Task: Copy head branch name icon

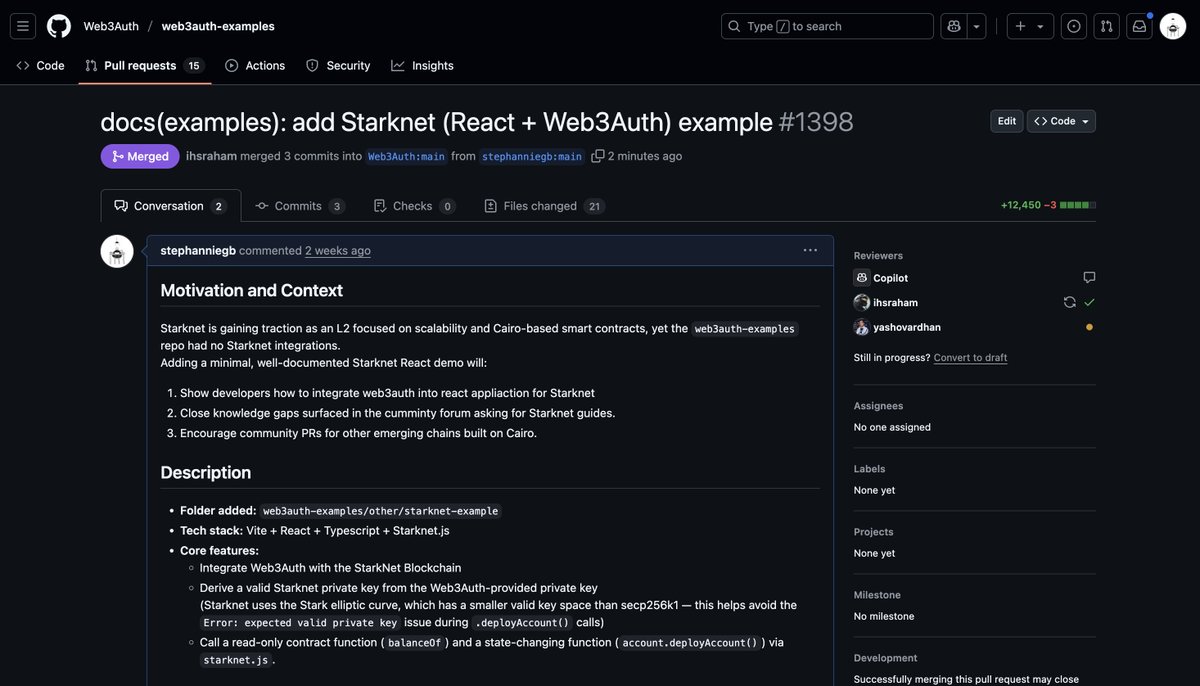Action: 598,156
